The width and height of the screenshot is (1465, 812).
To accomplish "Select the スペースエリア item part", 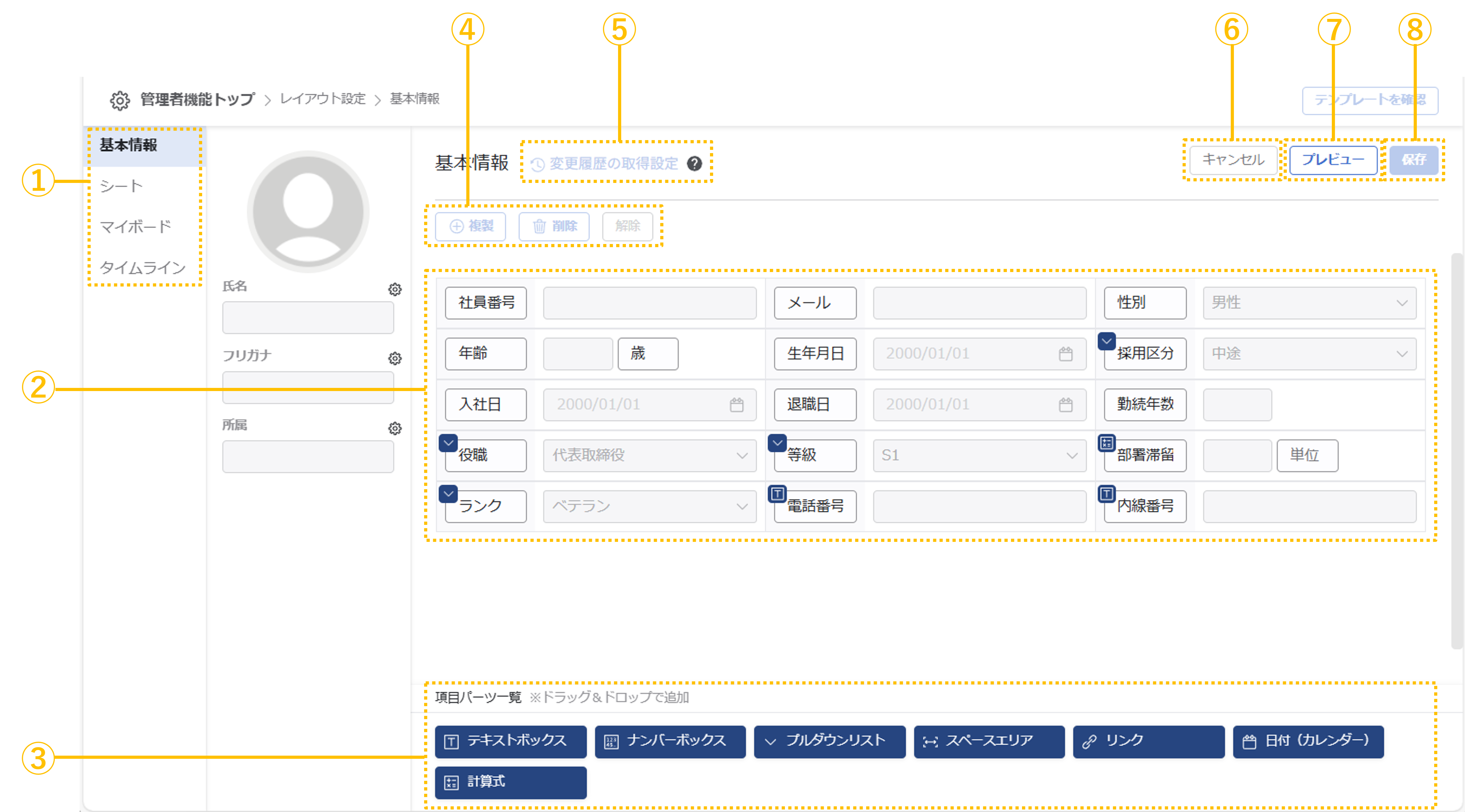I will pyautogui.click(x=989, y=741).
